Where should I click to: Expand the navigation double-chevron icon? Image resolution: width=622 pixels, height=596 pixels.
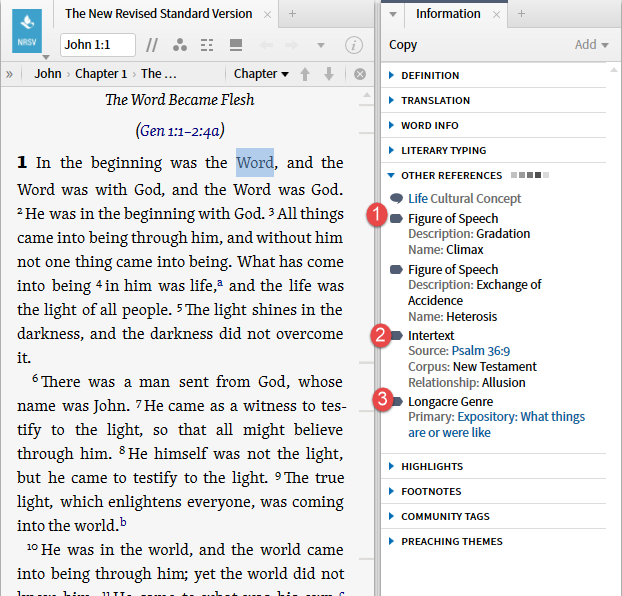[10, 74]
